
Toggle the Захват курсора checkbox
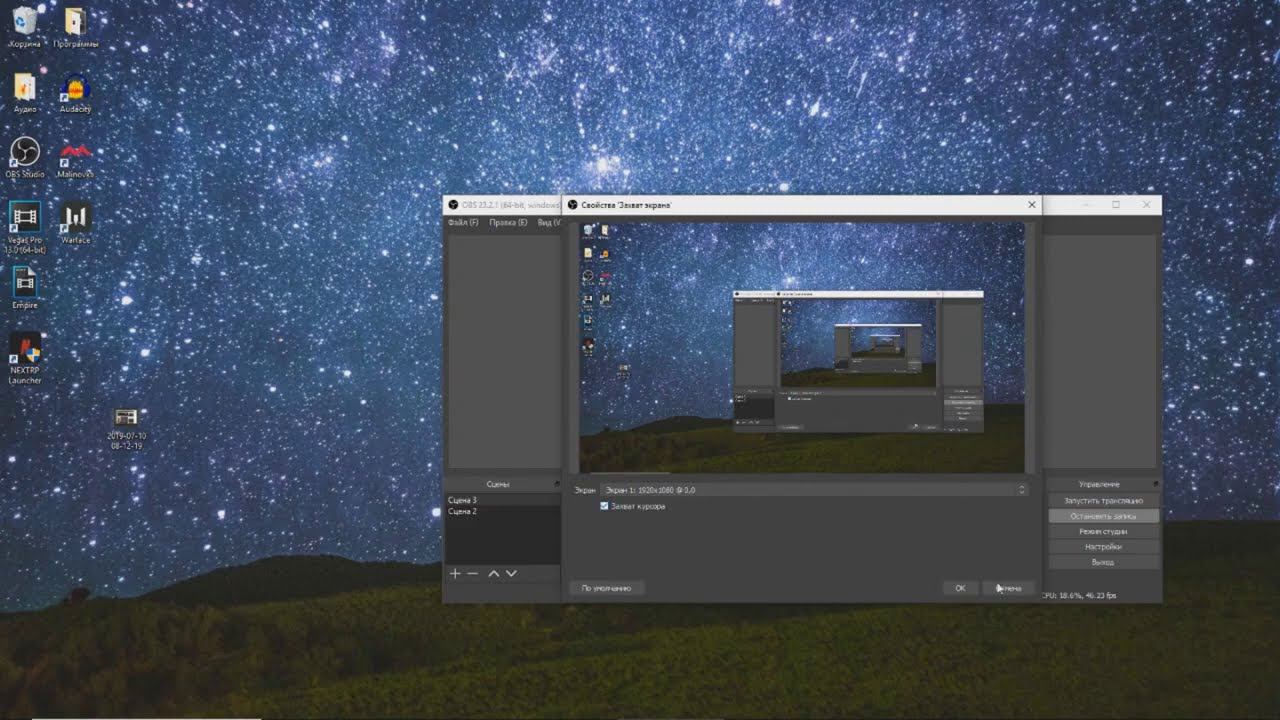coord(604,506)
